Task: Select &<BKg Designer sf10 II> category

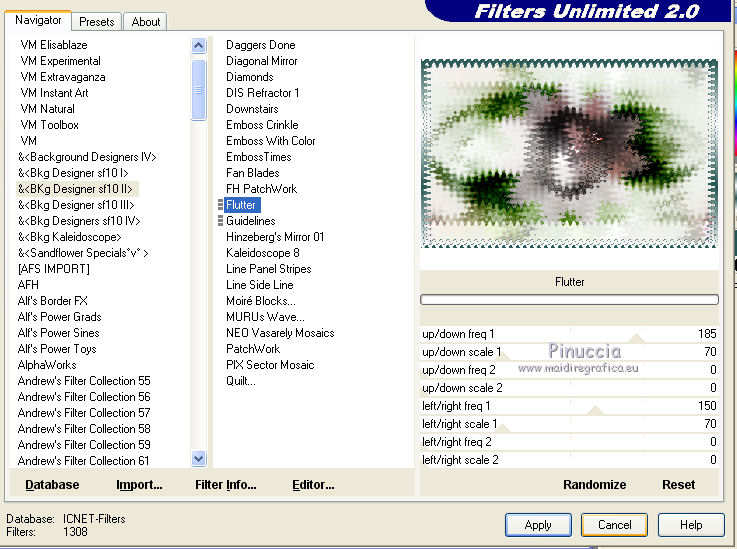Action: 75,189
